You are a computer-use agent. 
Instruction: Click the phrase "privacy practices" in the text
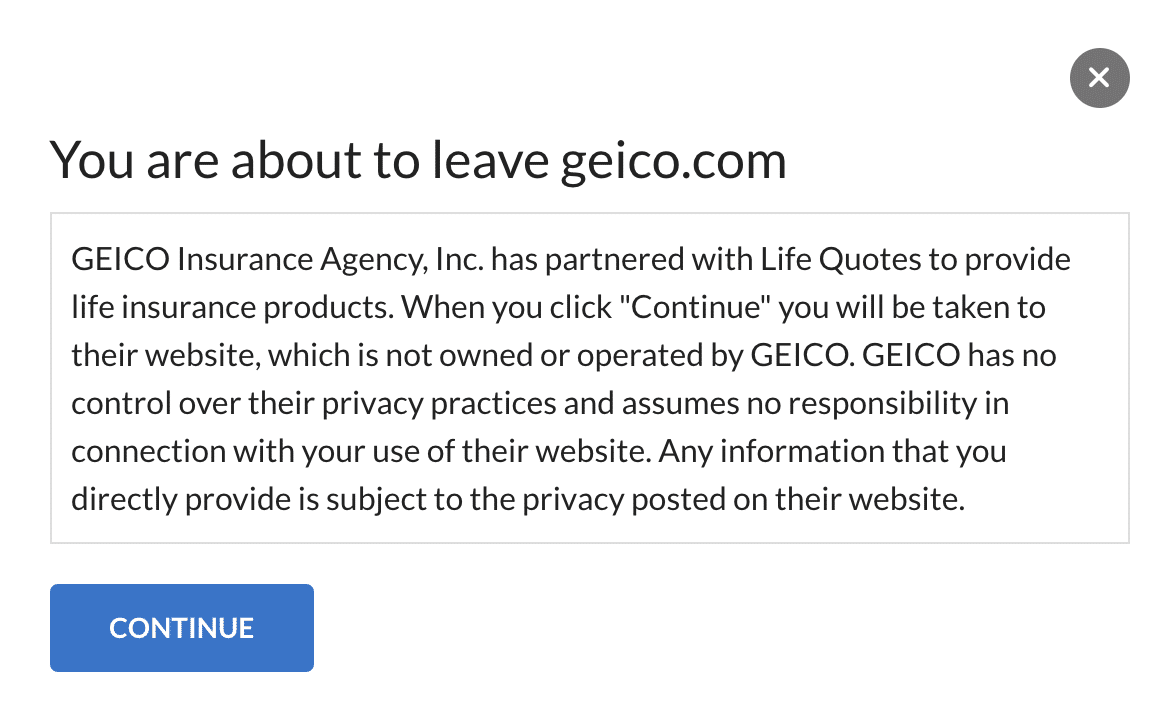tap(439, 403)
